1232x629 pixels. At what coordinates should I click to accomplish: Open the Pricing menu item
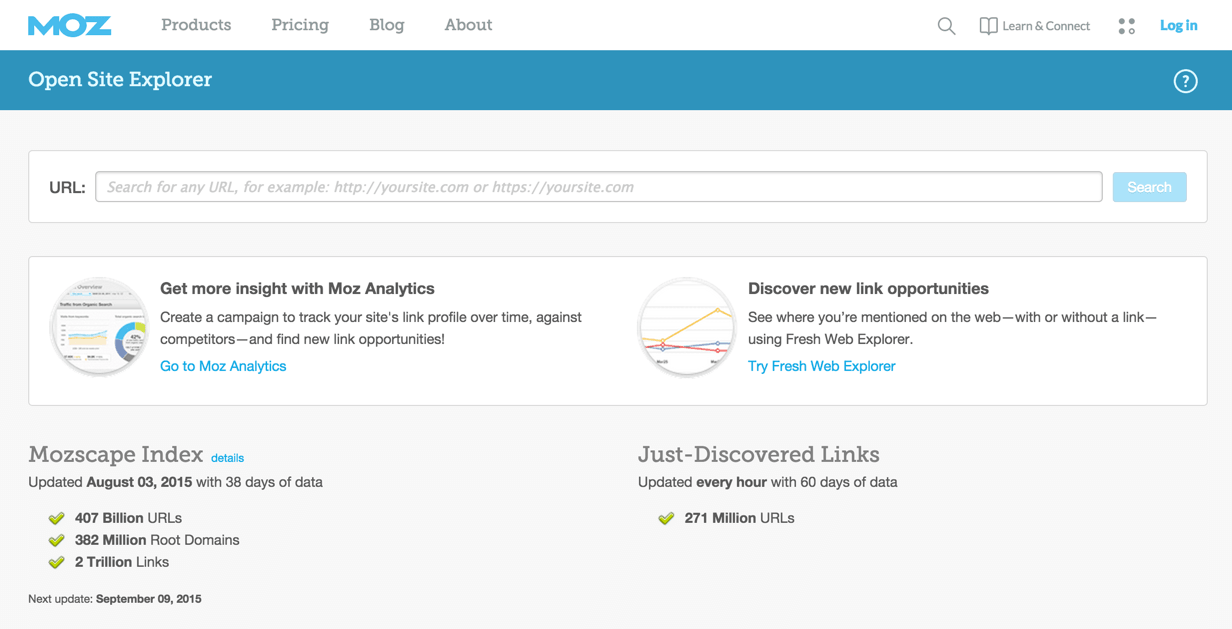[300, 25]
